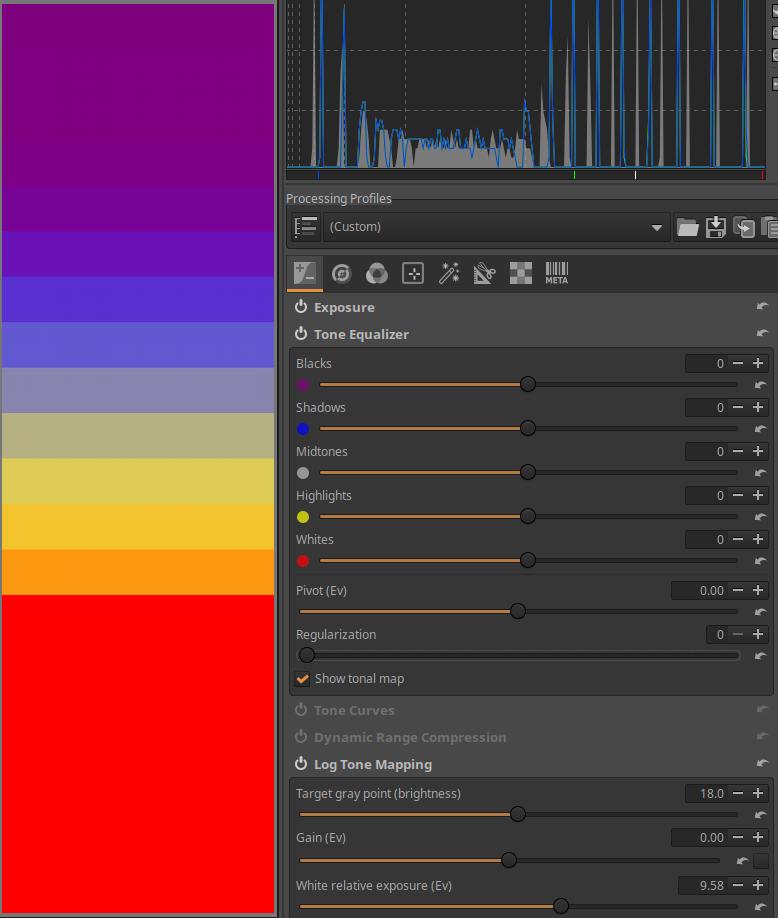778x918 pixels.
Task: Open the Special effects magic wand tab
Action: 449,273
